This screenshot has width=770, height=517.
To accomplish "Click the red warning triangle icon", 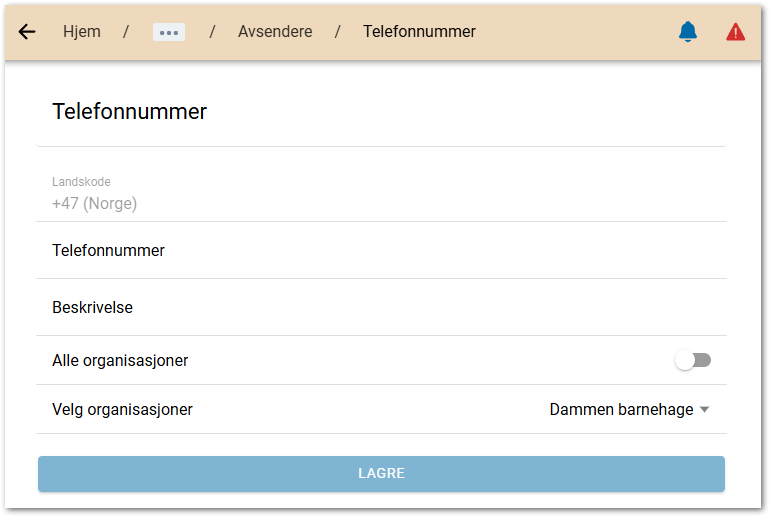I will 735,32.
